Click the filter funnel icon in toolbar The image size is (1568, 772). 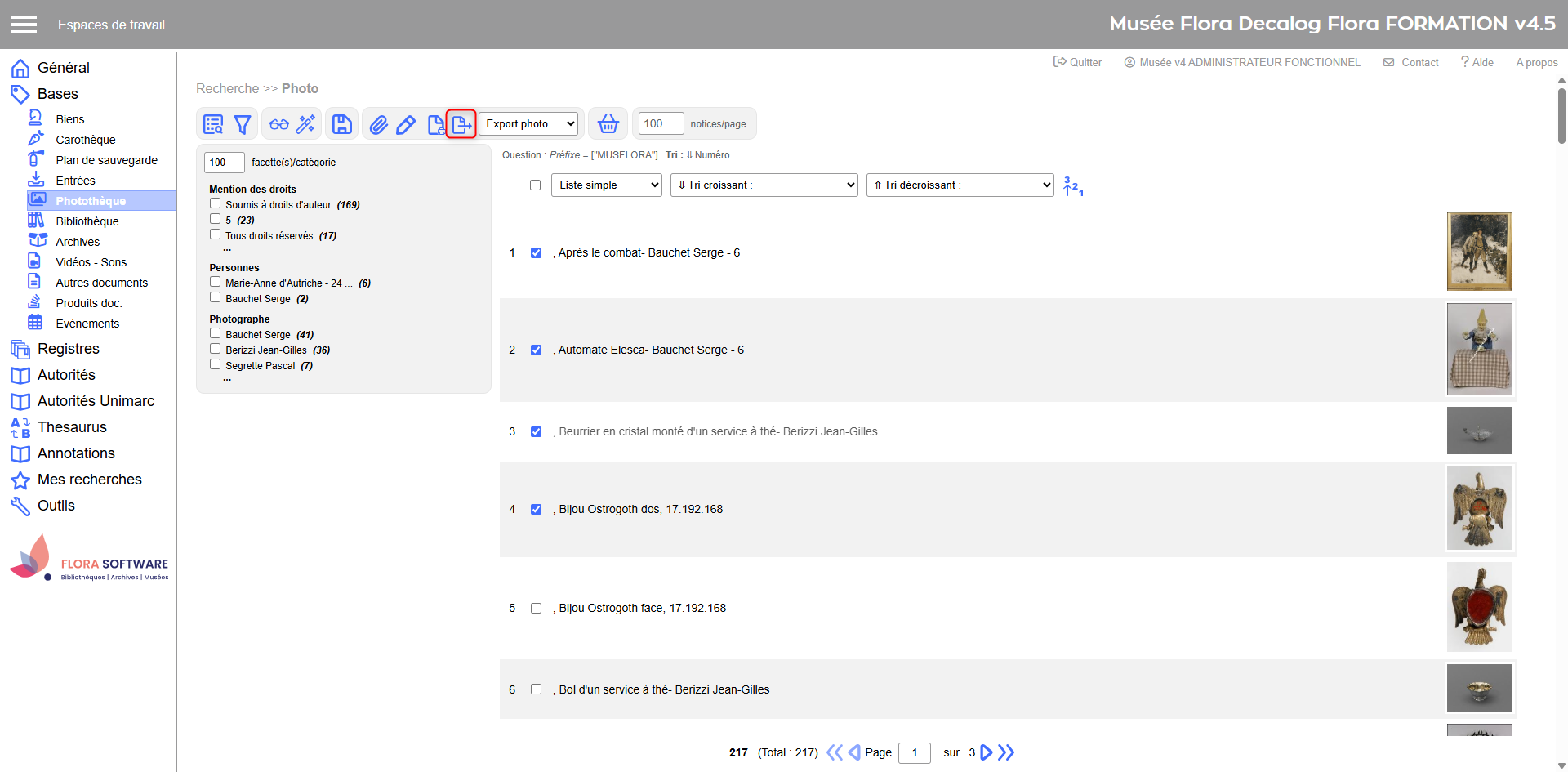243,124
